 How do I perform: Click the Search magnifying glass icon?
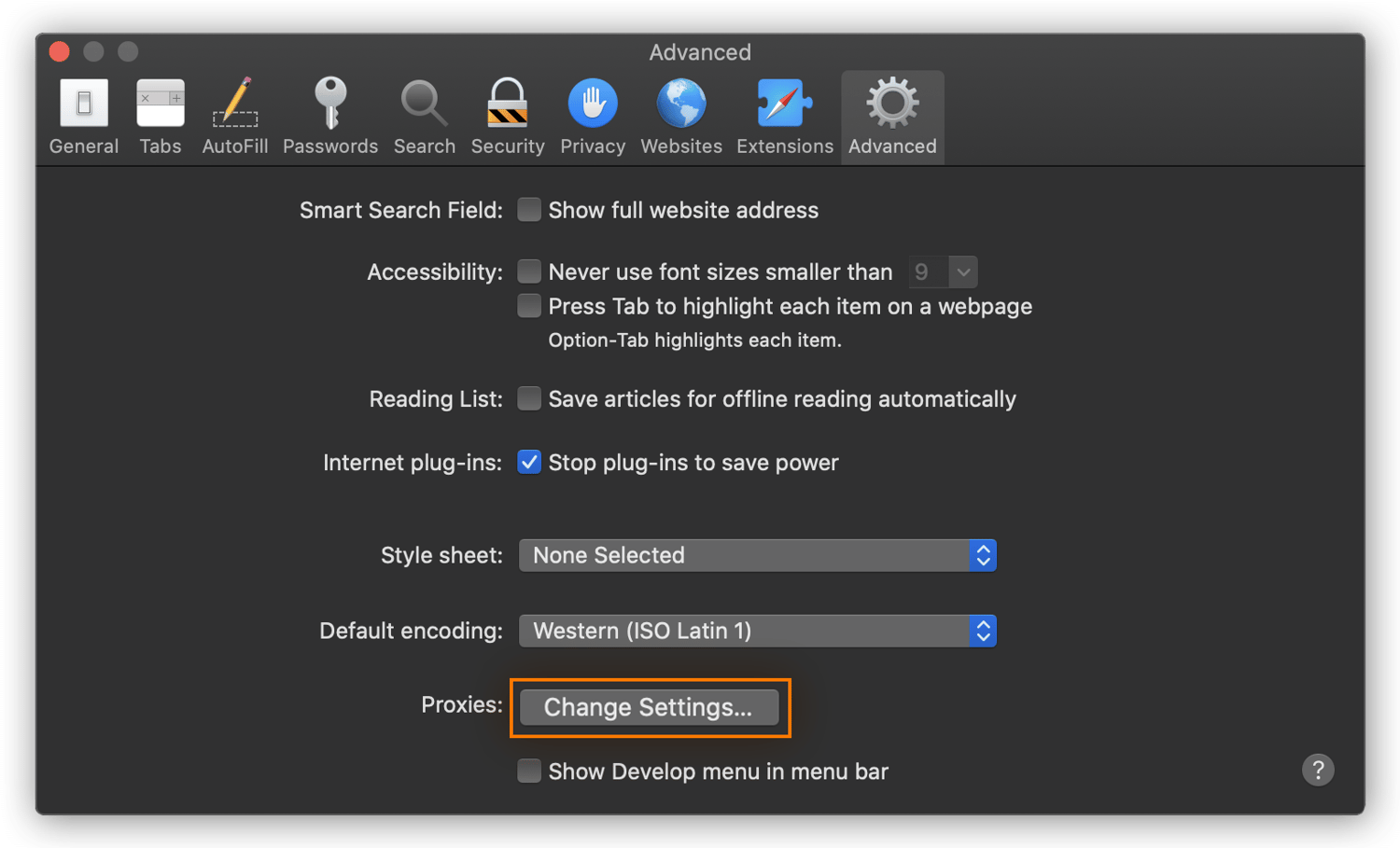coord(424,112)
